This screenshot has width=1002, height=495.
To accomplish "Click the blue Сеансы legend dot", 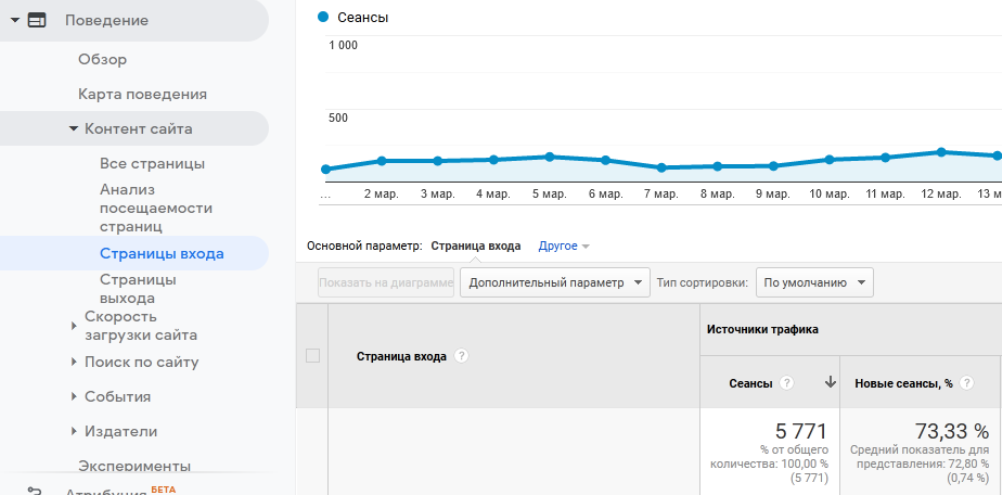I will coord(322,17).
